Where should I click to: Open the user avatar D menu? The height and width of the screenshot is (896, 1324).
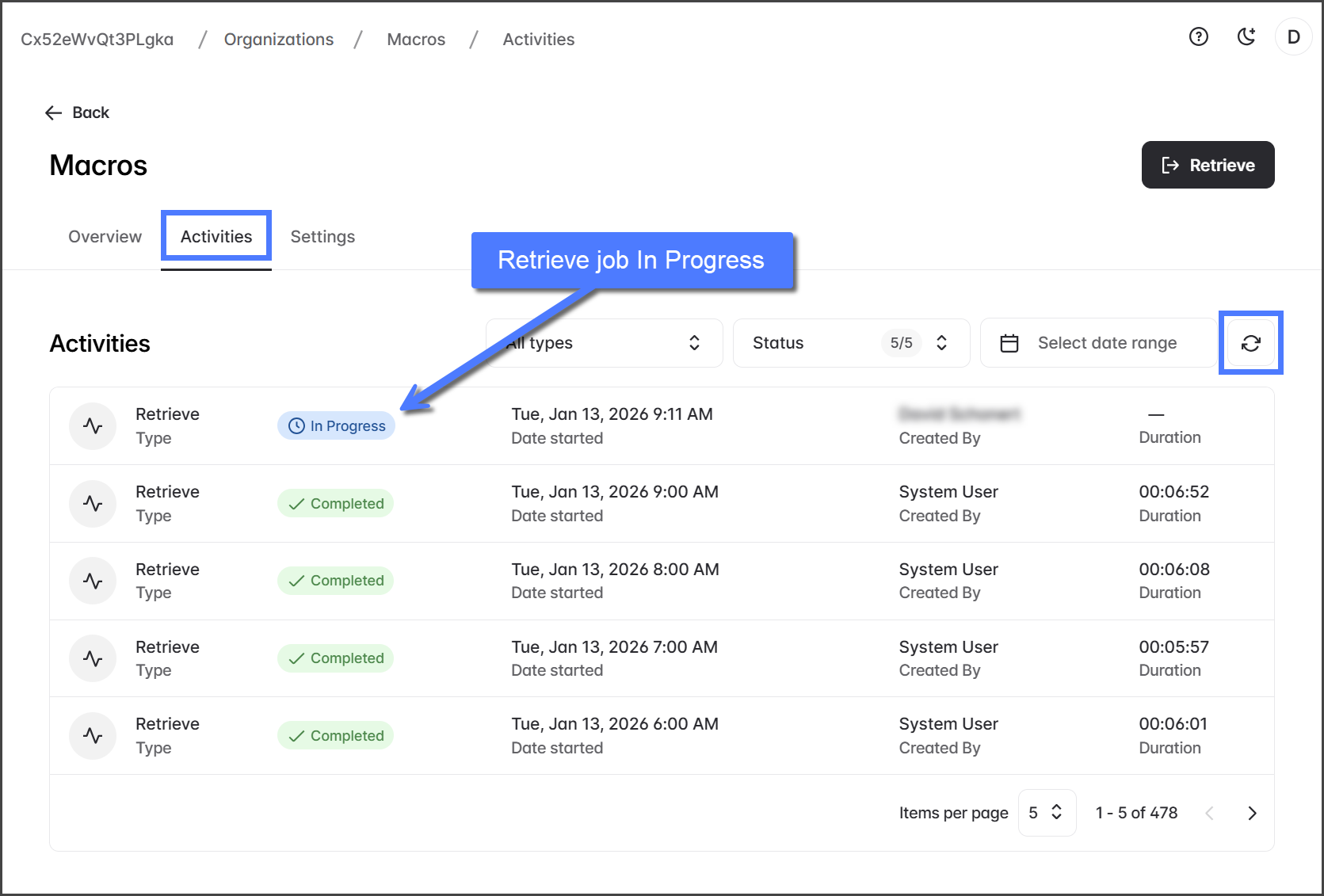[x=1293, y=37]
